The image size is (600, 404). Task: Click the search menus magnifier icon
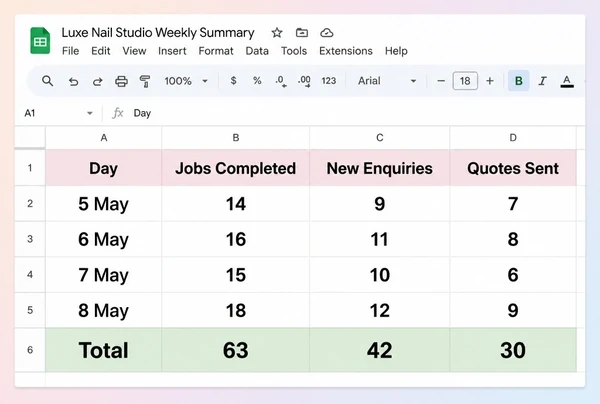coord(47,81)
